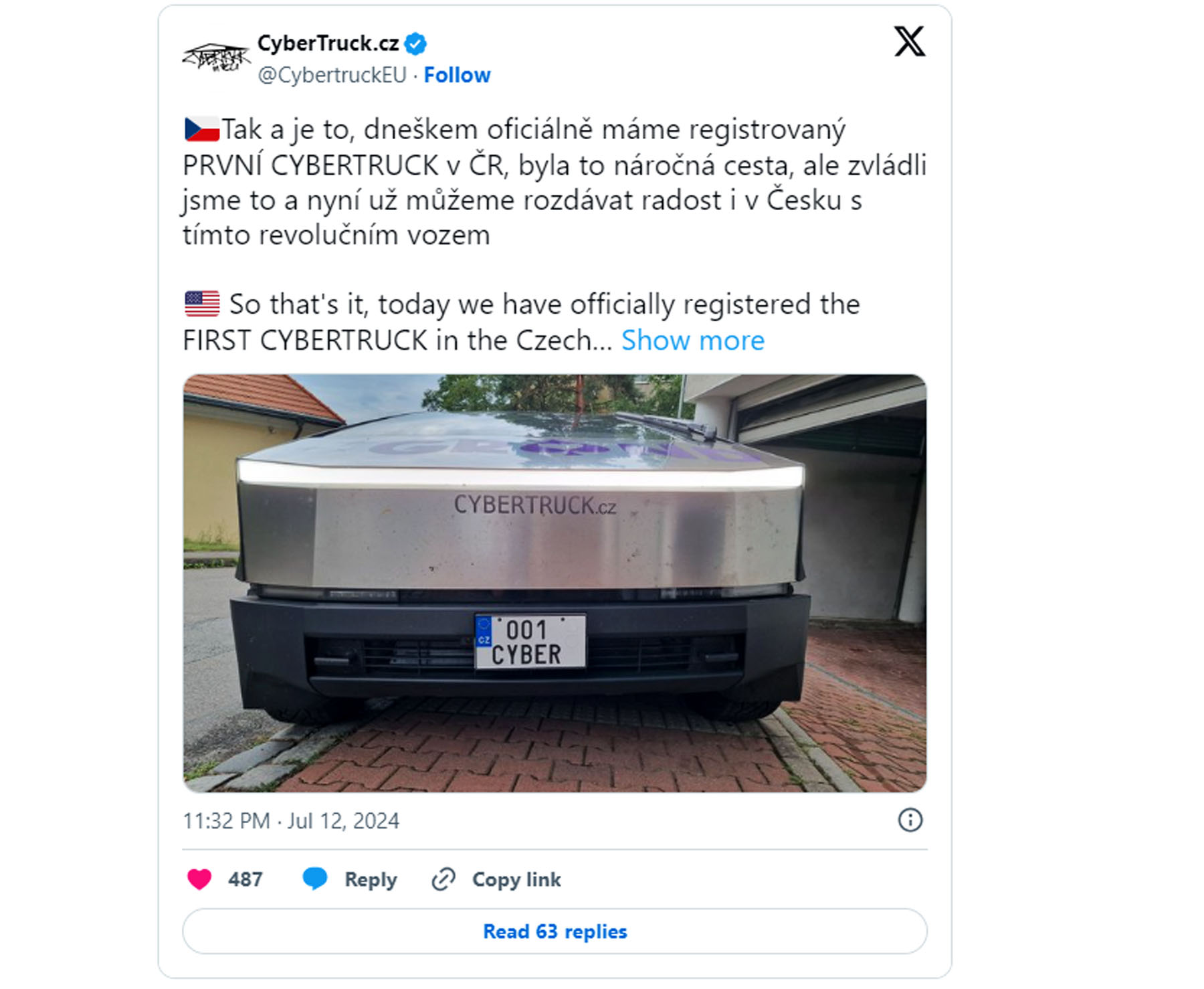The height and width of the screenshot is (989, 1204).
Task: Click the Reply text label
Action: click(371, 880)
